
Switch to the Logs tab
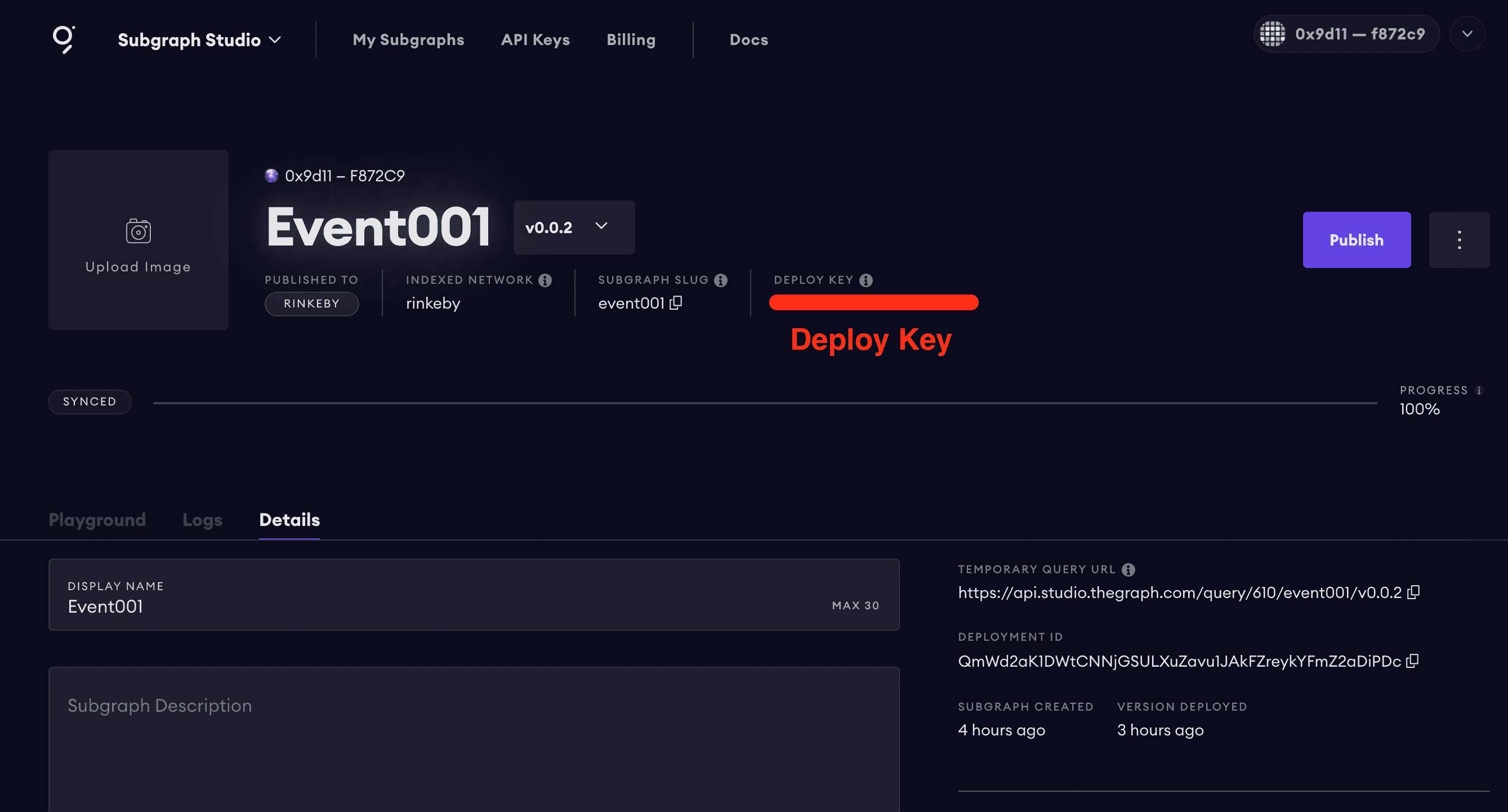click(x=202, y=520)
